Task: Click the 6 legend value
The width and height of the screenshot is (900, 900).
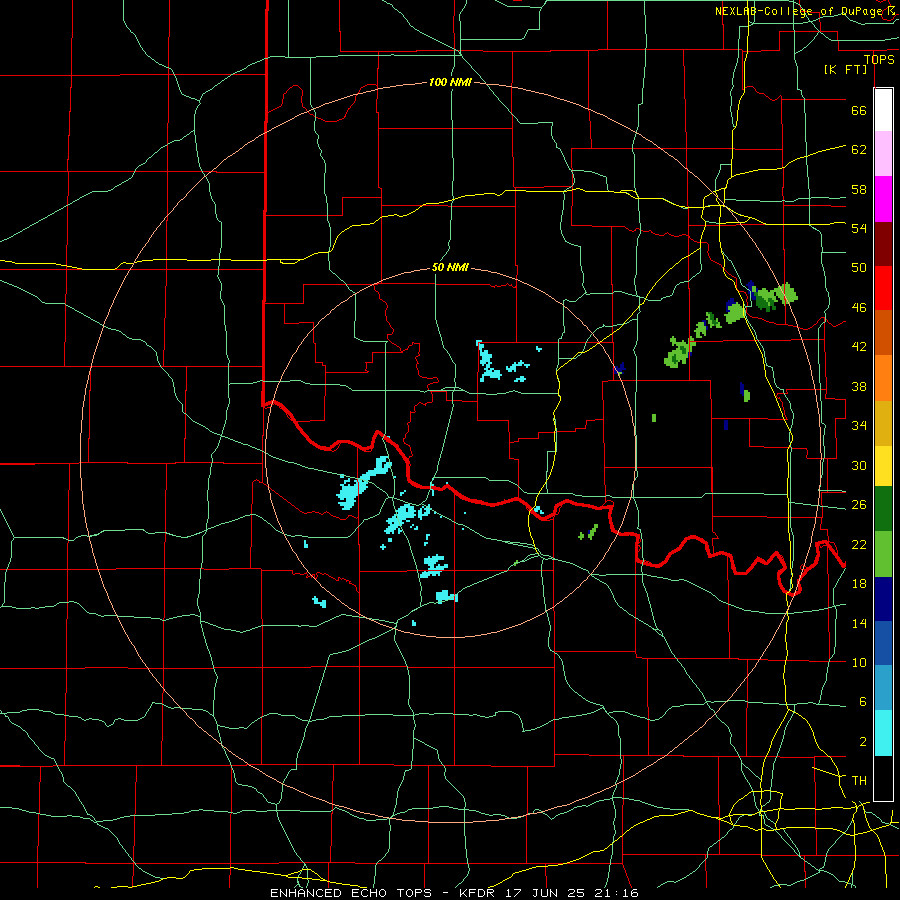Action: [862, 702]
